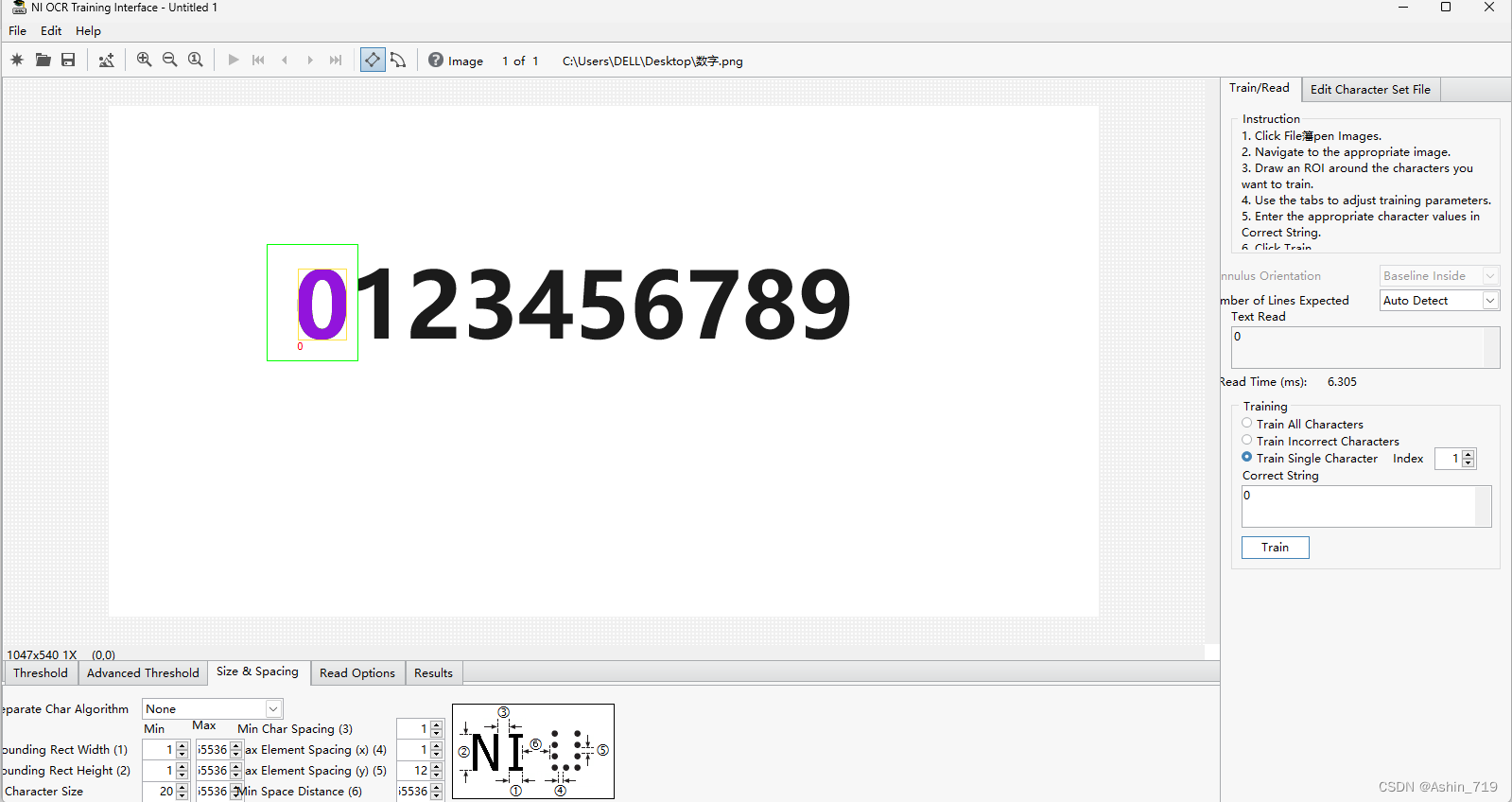The image size is (1512, 802).
Task: Adjust Max Element Spacing (x) stepper
Action: point(437,750)
